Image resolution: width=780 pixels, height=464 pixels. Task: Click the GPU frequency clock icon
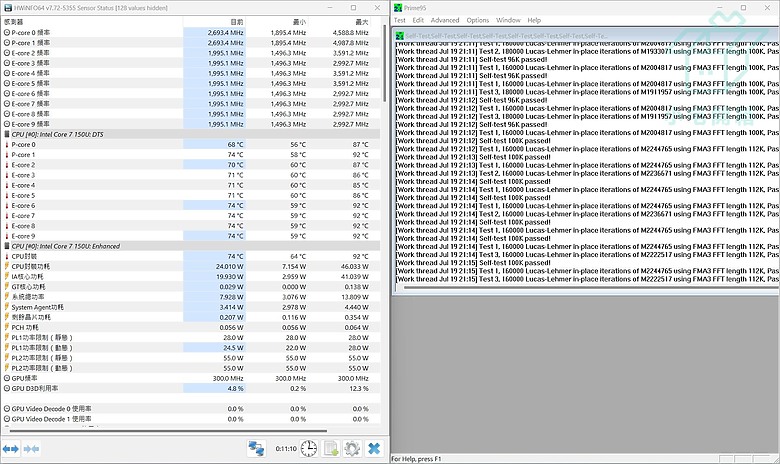pos(7,378)
